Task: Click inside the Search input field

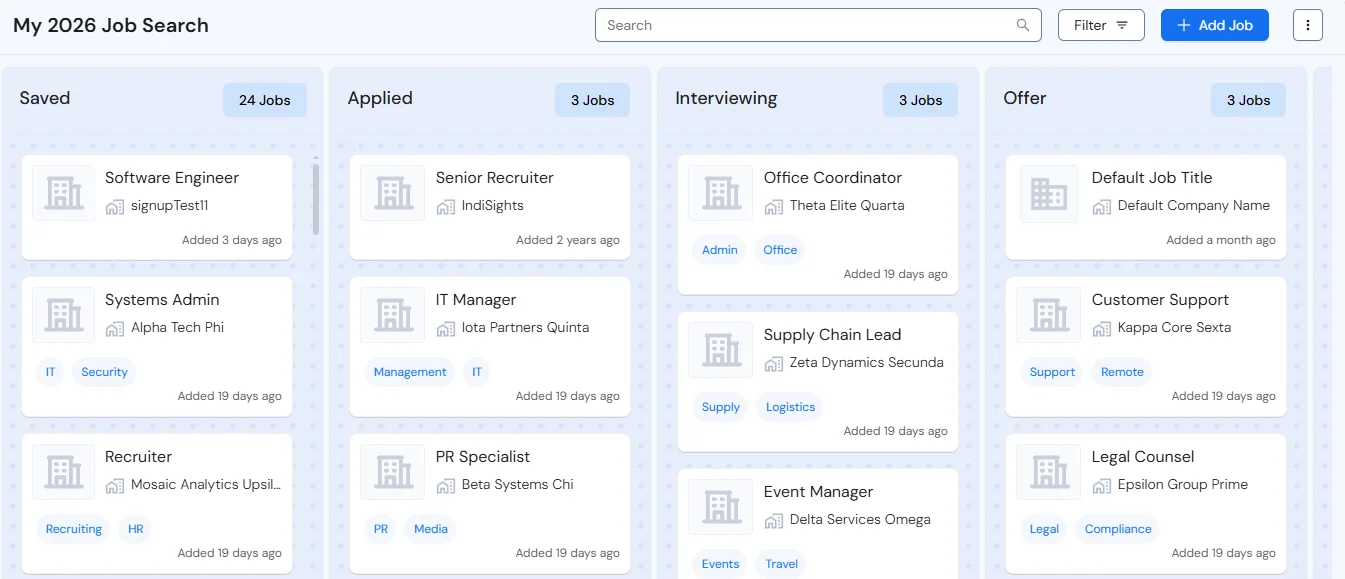Action: point(800,24)
